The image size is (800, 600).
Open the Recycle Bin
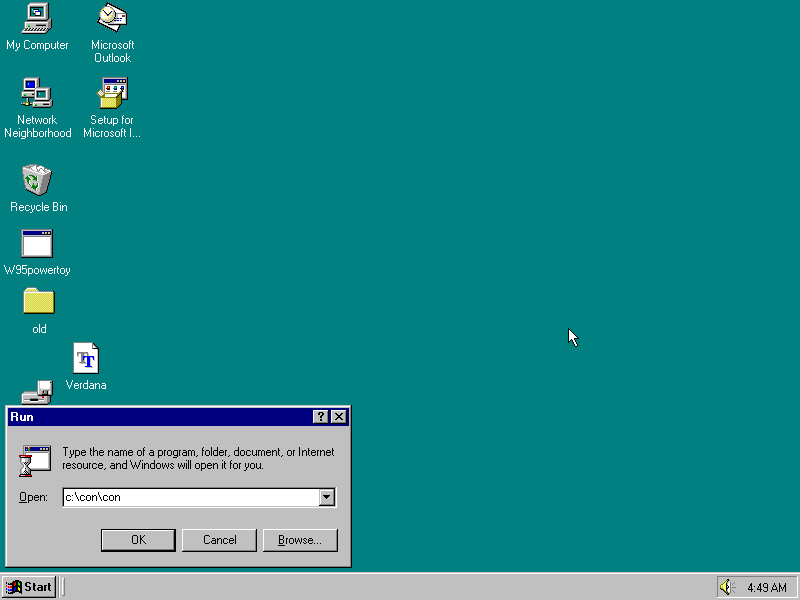point(37,183)
